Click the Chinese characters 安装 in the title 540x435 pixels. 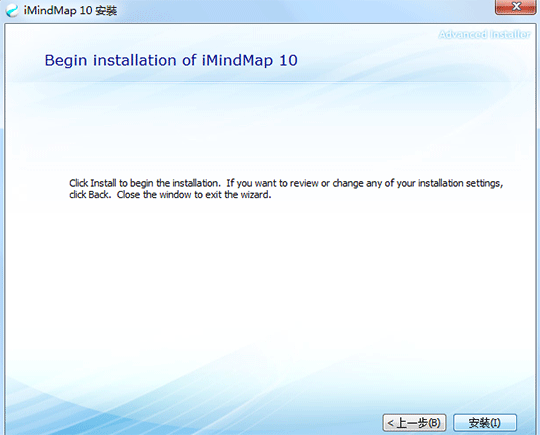tap(106, 11)
